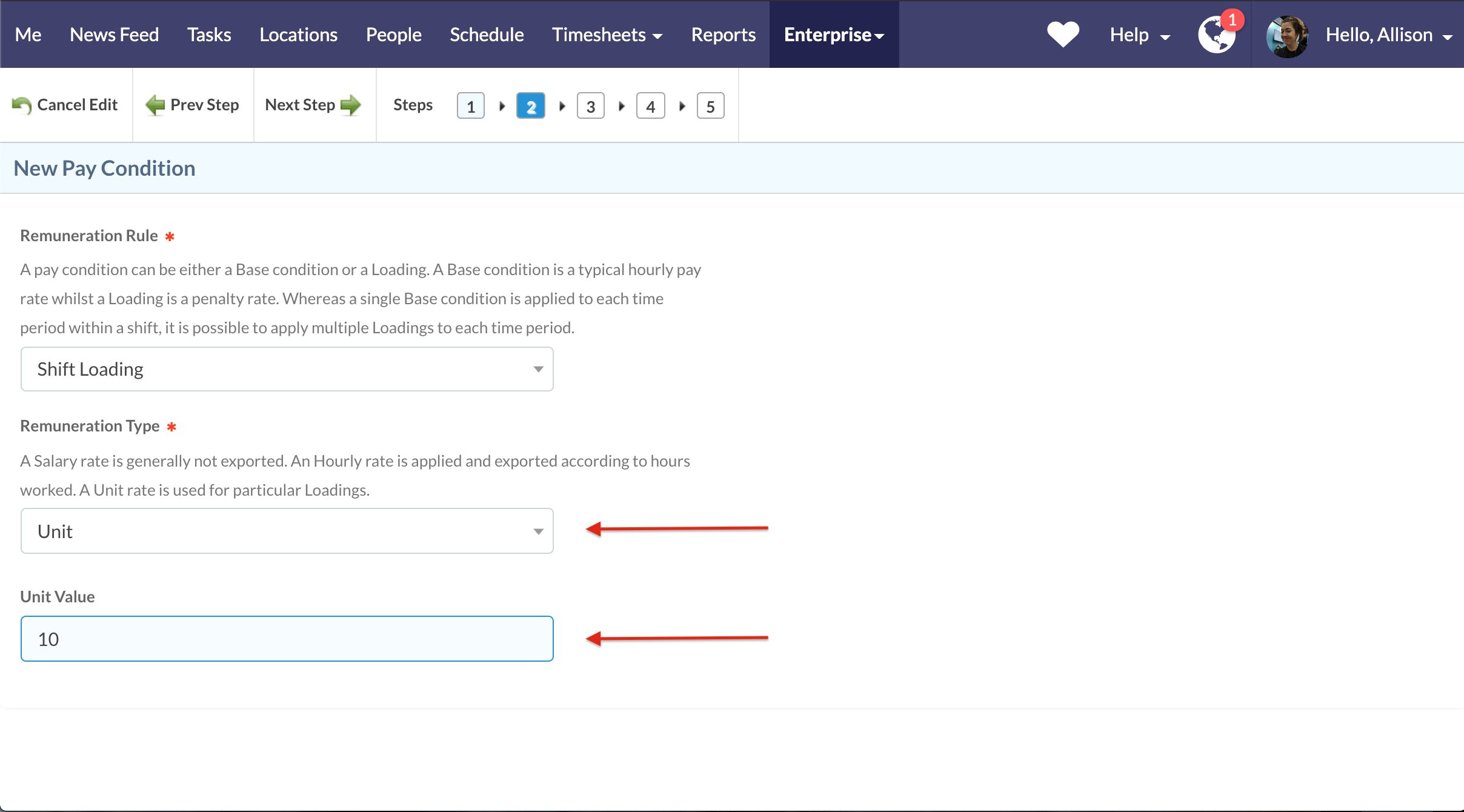Select step 4 in Steps bar
The height and width of the screenshot is (812, 1464).
click(x=650, y=106)
